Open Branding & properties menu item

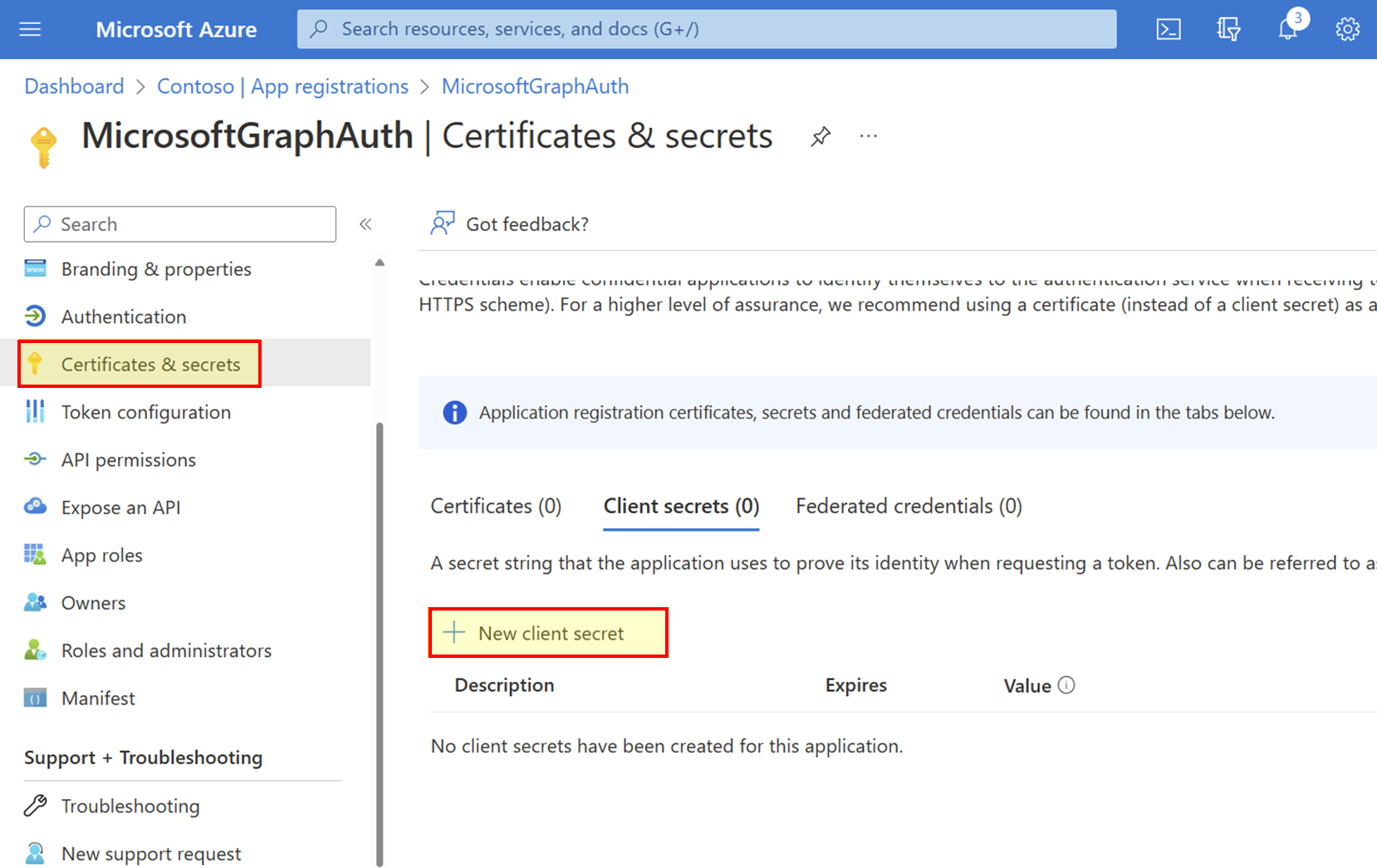coord(156,269)
